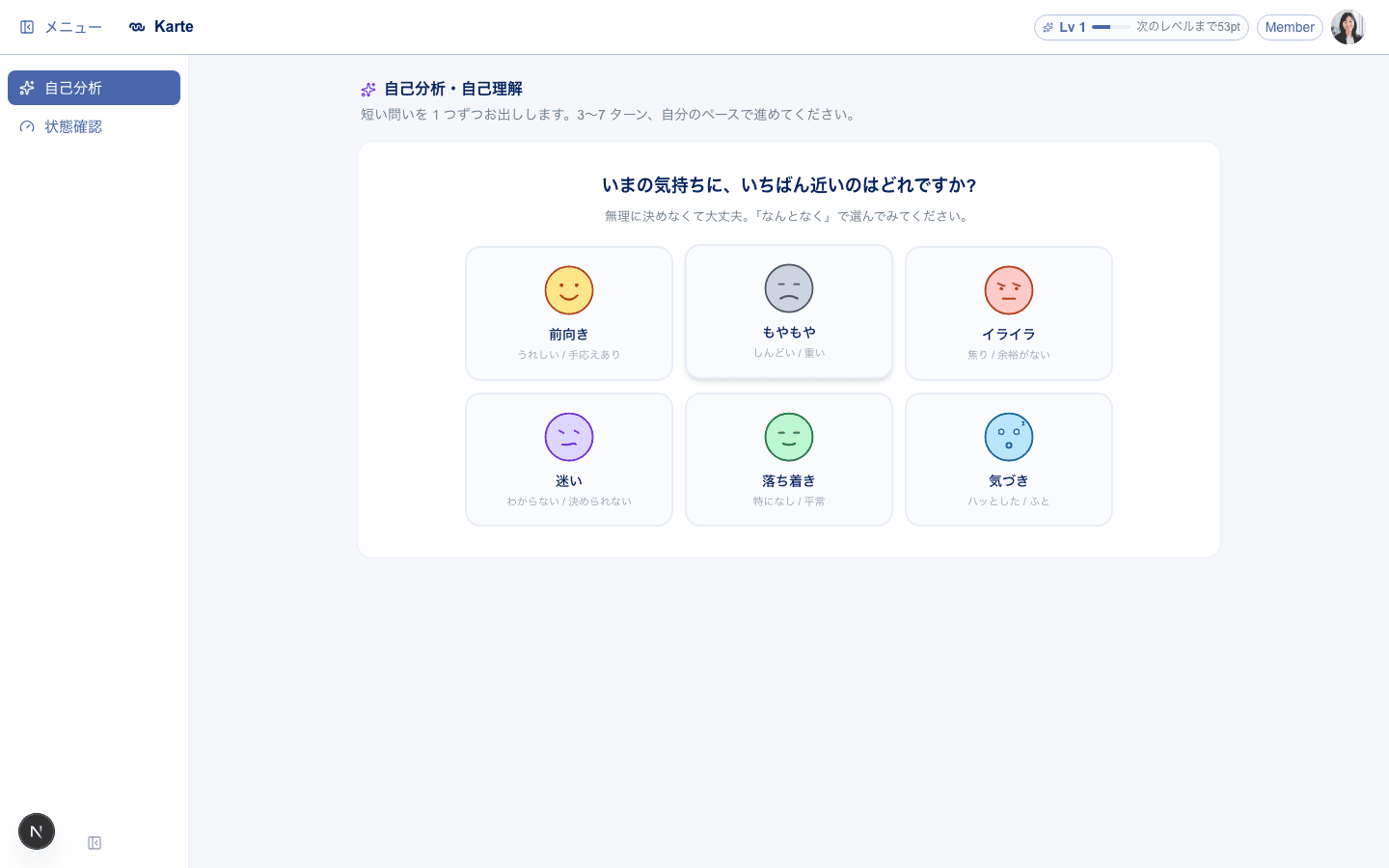Click the うれしい / 手応えあり subtitle
The width and height of the screenshot is (1389, 868).
(569, 355)
